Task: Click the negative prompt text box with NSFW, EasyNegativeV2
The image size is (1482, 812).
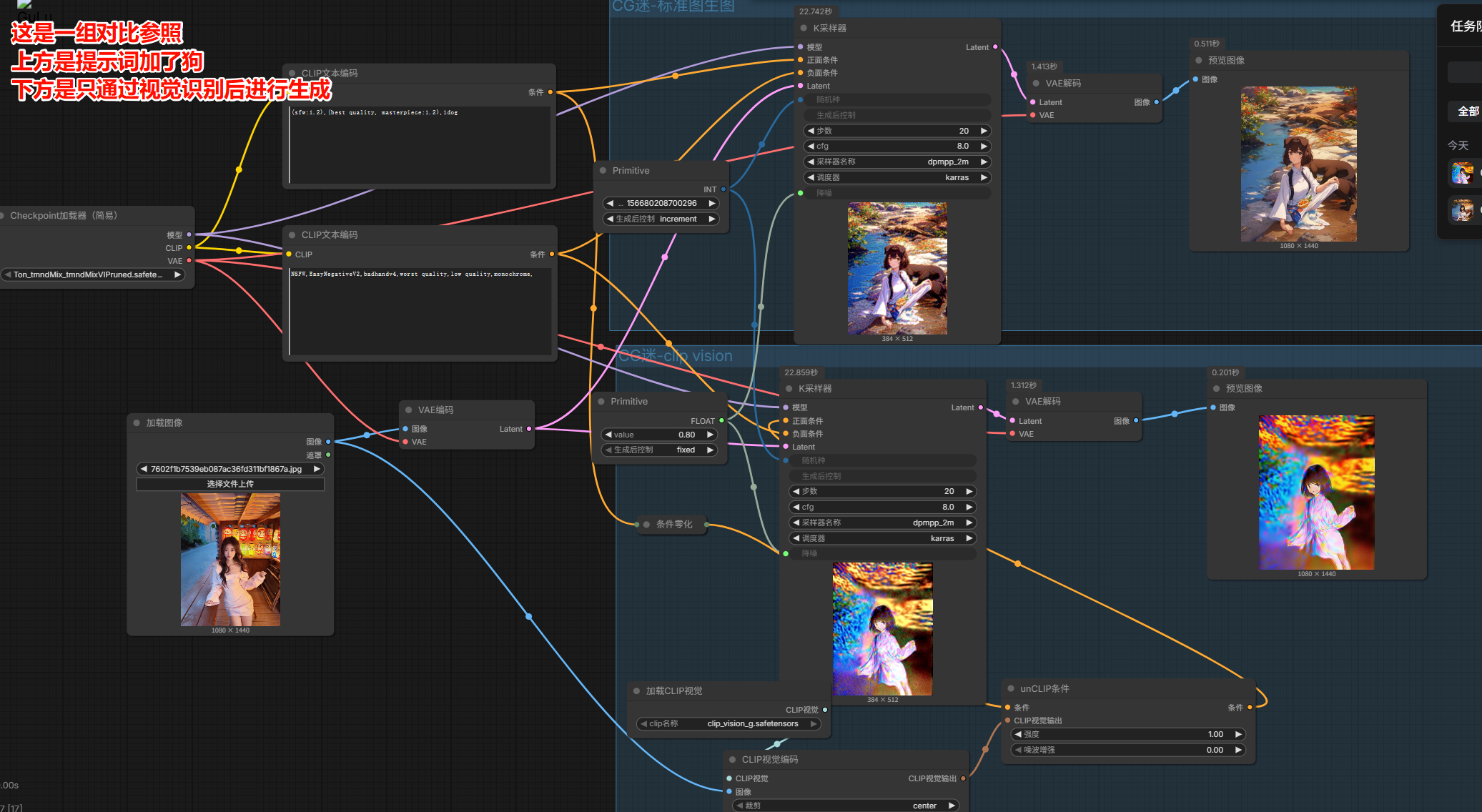Action: point(420,311)
